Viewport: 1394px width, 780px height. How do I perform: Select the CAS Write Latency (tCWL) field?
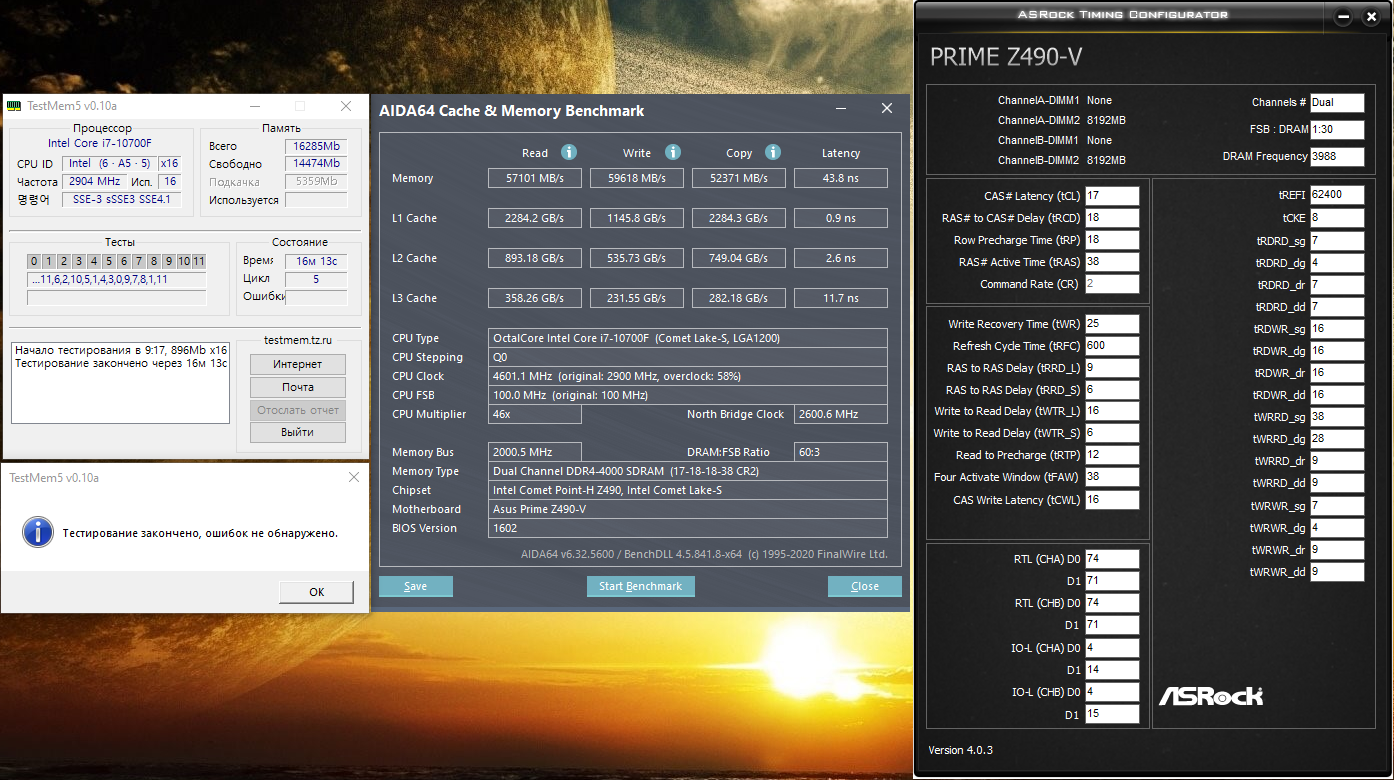click(1112, 500)
